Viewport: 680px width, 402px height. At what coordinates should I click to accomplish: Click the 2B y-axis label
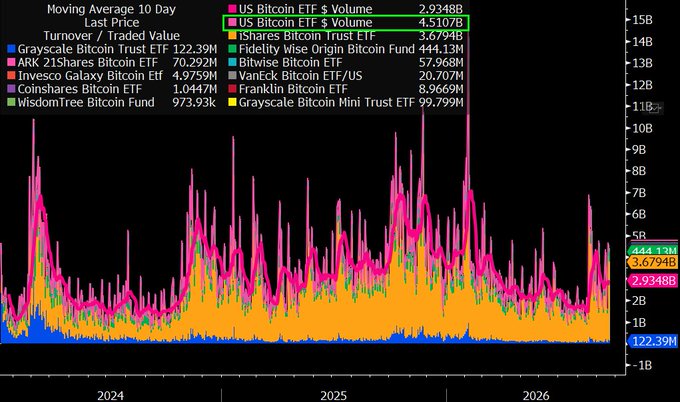(x=639, y=301)
